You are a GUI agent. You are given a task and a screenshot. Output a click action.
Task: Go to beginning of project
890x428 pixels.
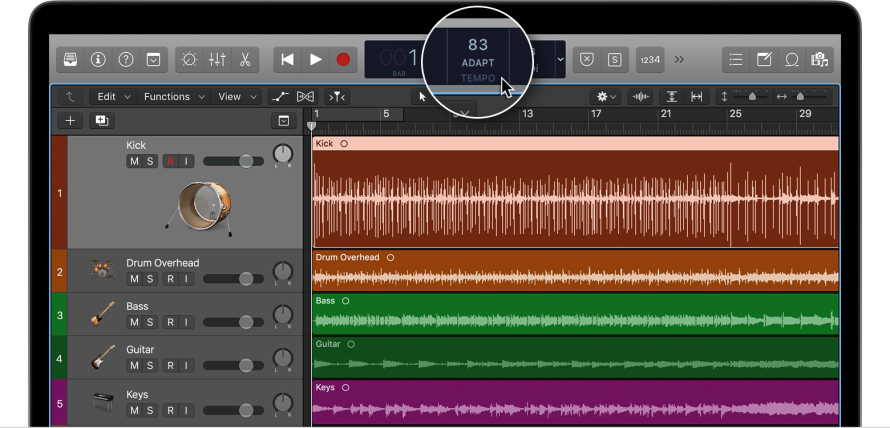[288, 60]
